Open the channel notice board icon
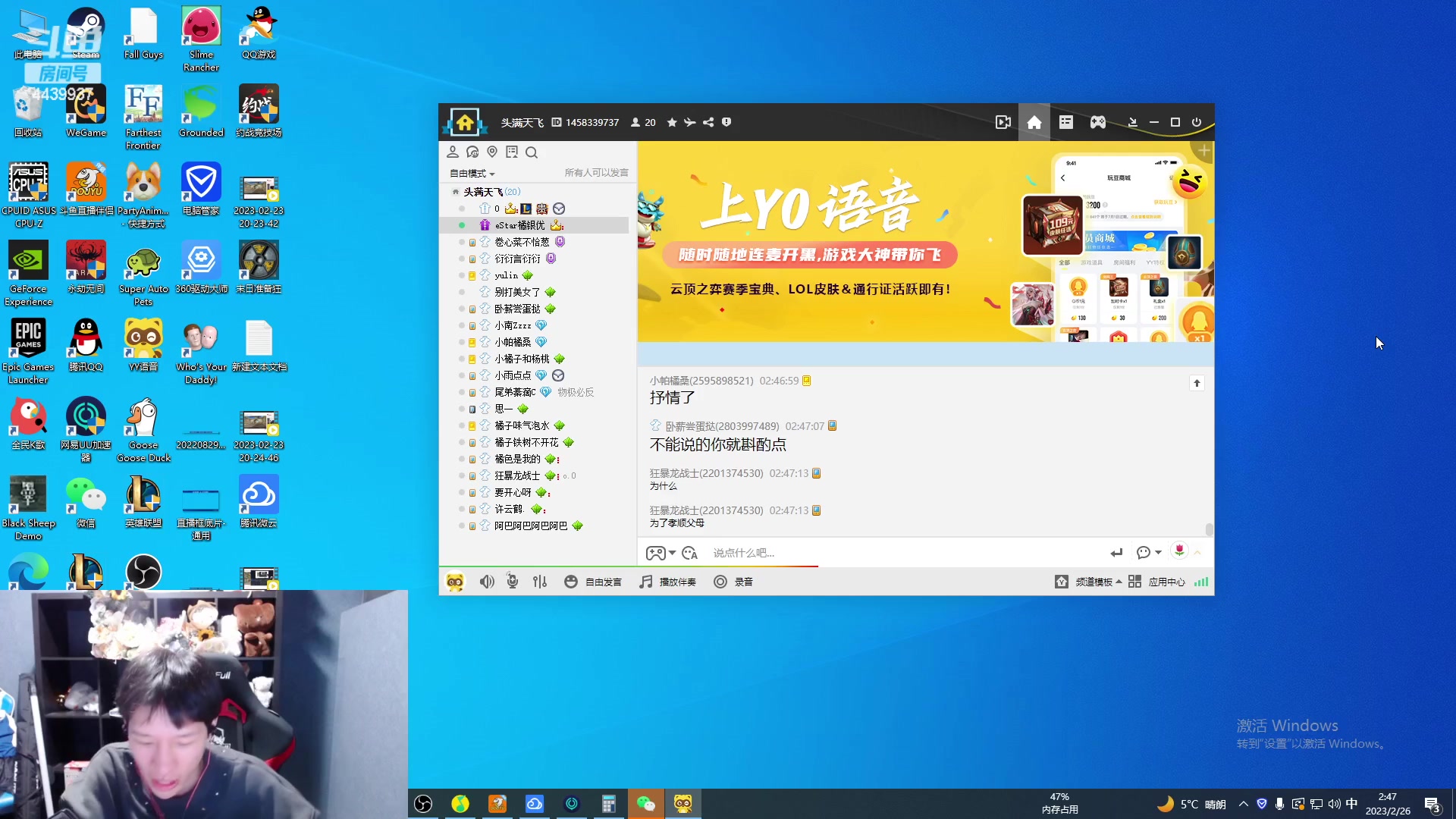The height and width of the screenshot is (819, 1456). coord(512,152)
